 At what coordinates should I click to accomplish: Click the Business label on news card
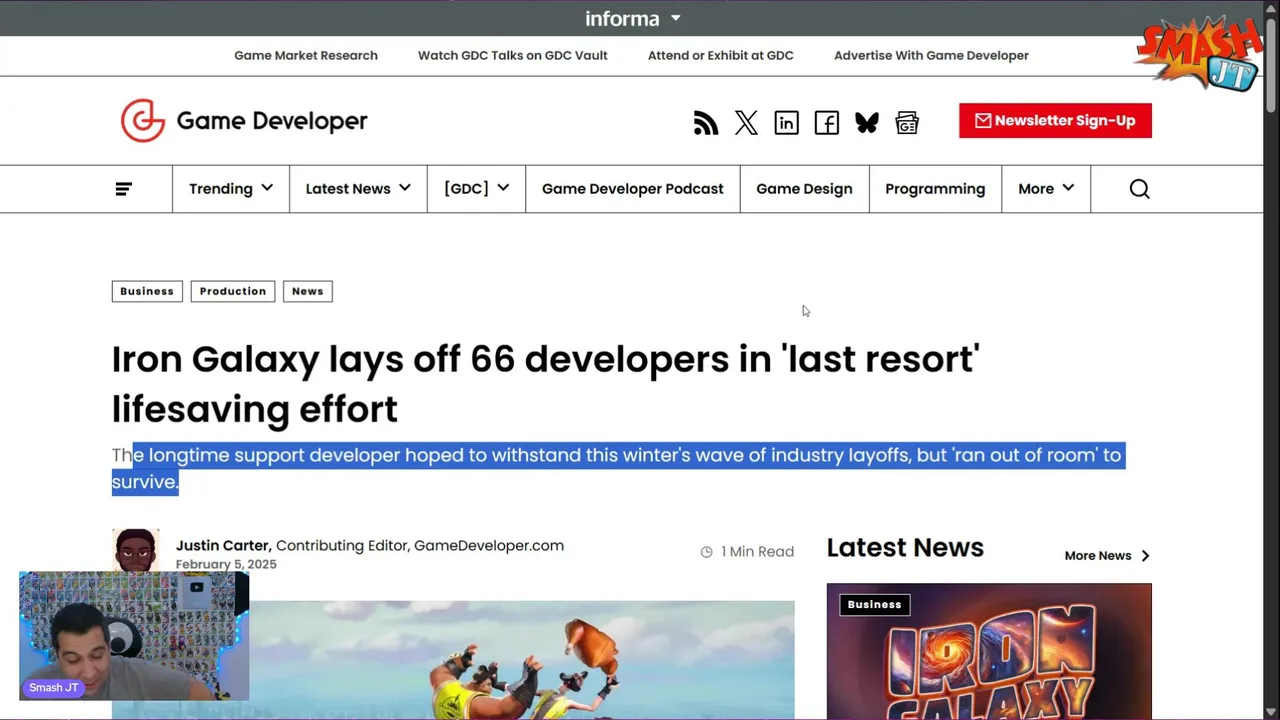pyautogui.click(x=874, y=604)
